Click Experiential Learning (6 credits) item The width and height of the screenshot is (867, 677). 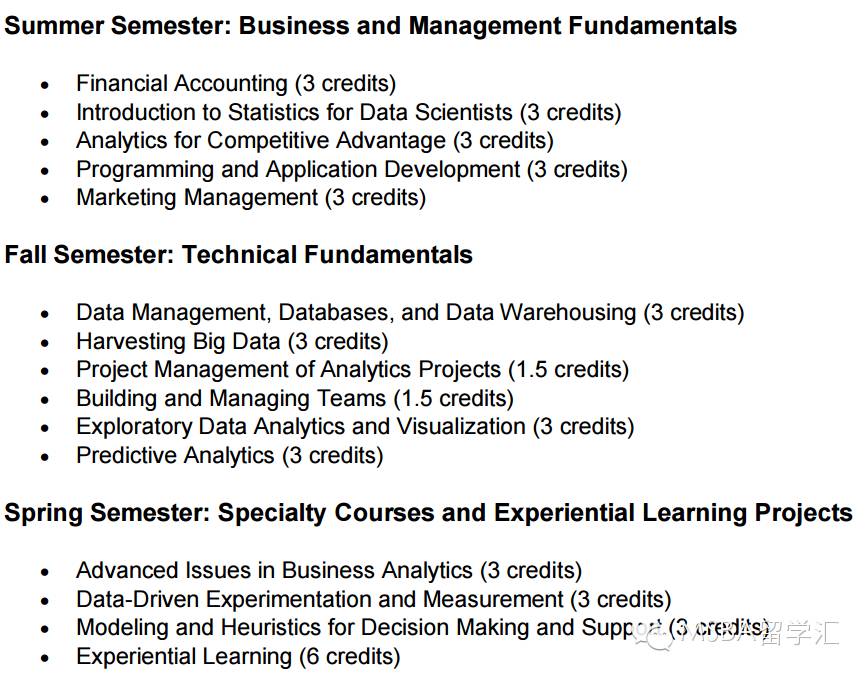tap(238, 657)
